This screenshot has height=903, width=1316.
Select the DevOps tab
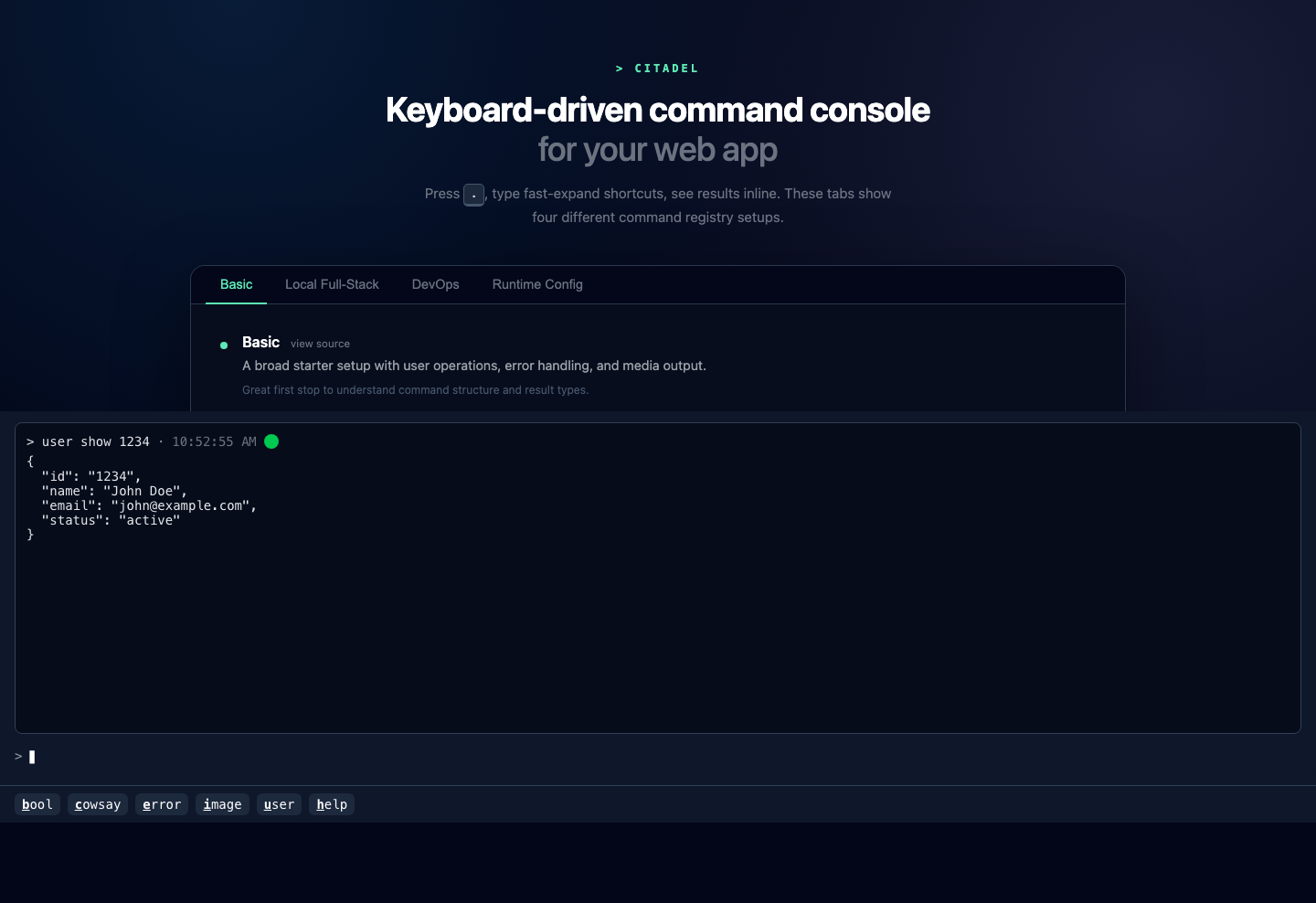(x=435, y=284)
